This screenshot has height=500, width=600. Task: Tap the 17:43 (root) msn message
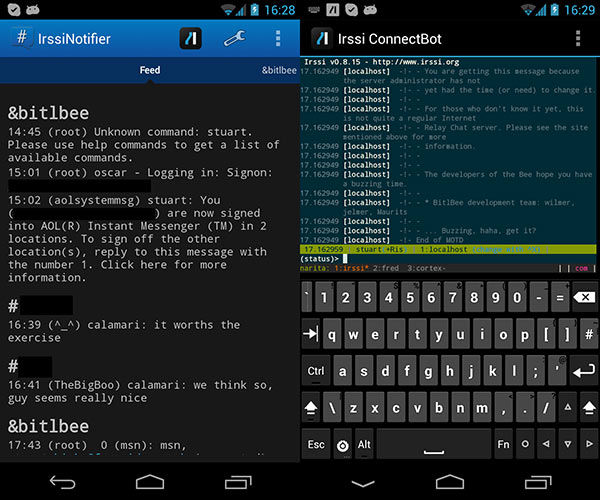(x=97, y=445)
